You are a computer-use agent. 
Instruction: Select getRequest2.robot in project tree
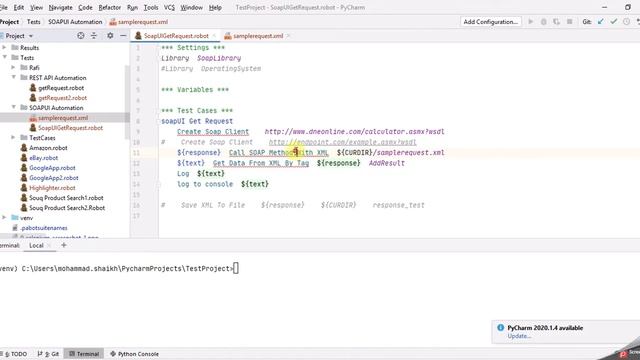[62, 98]
